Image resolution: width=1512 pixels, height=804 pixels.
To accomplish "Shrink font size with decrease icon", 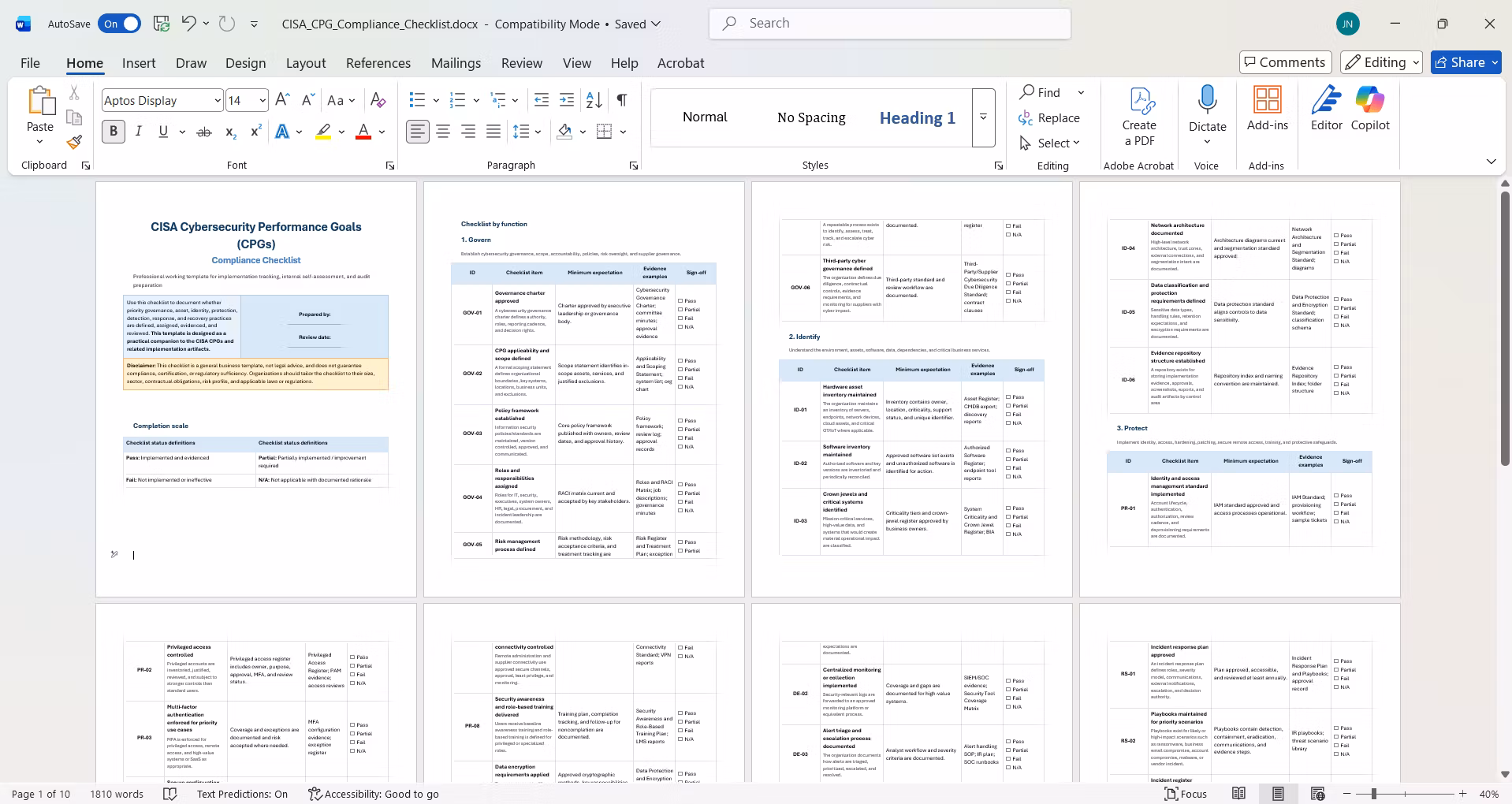I will tap(308, 100).
